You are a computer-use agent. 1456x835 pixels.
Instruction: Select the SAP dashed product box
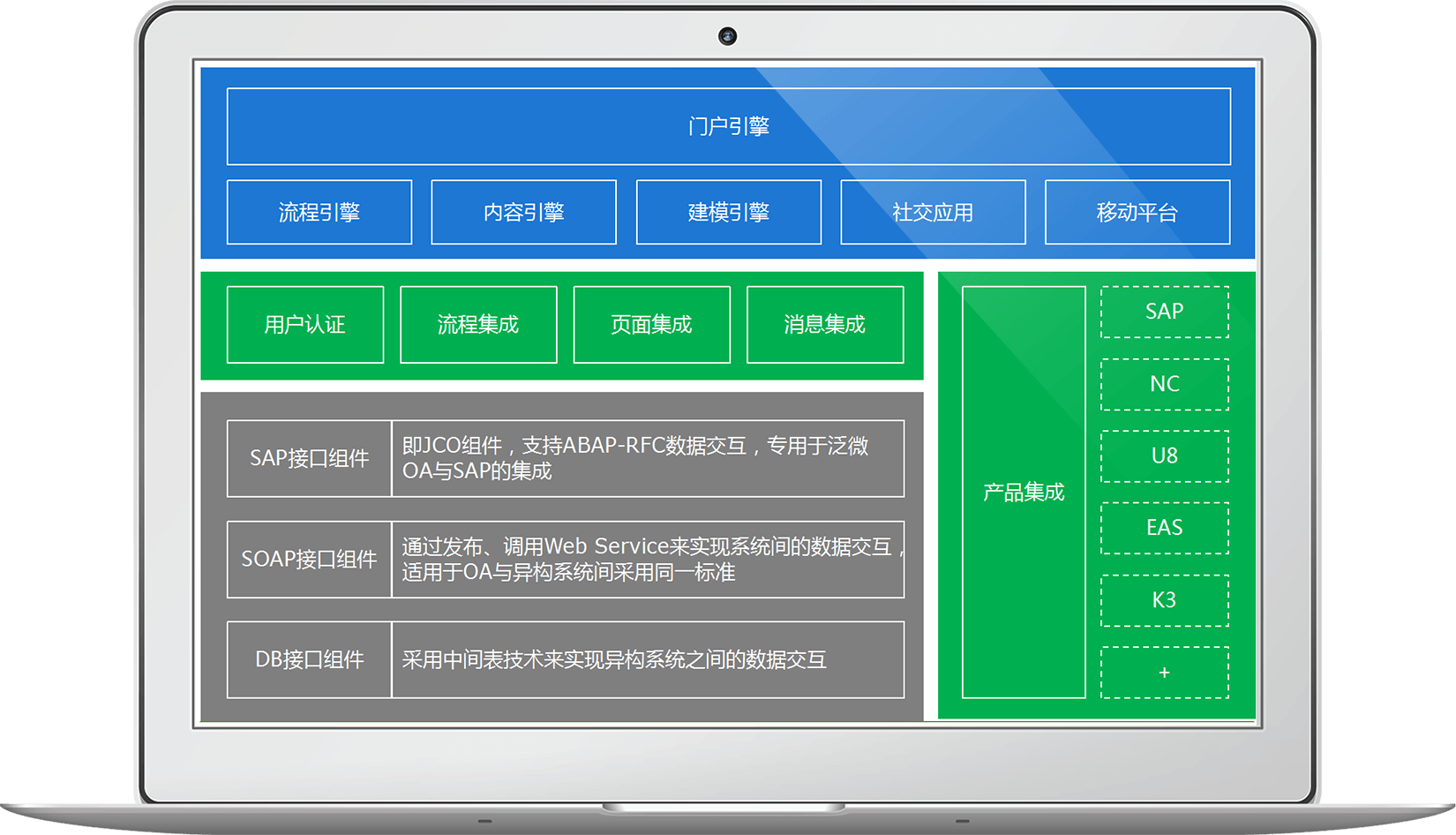coord(1164,312)
